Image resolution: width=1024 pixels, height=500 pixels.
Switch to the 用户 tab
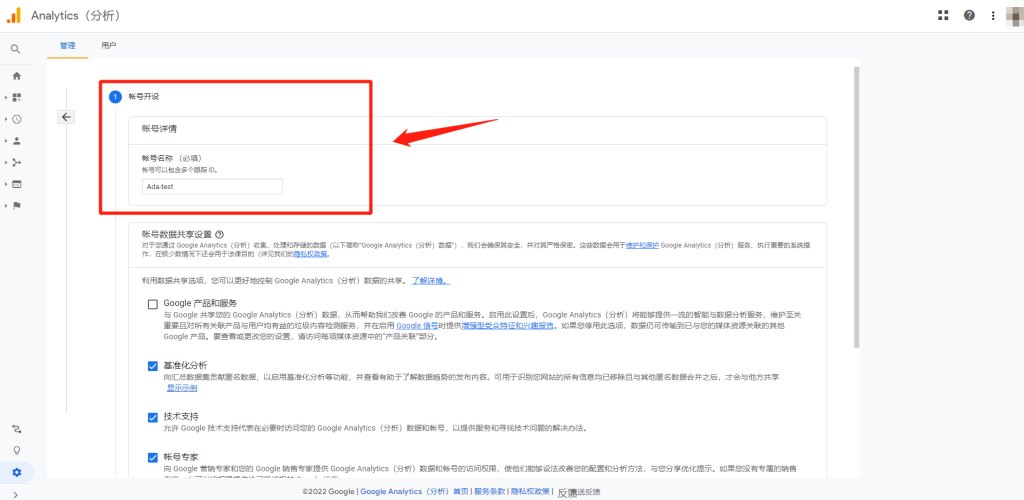click(109, 46)
